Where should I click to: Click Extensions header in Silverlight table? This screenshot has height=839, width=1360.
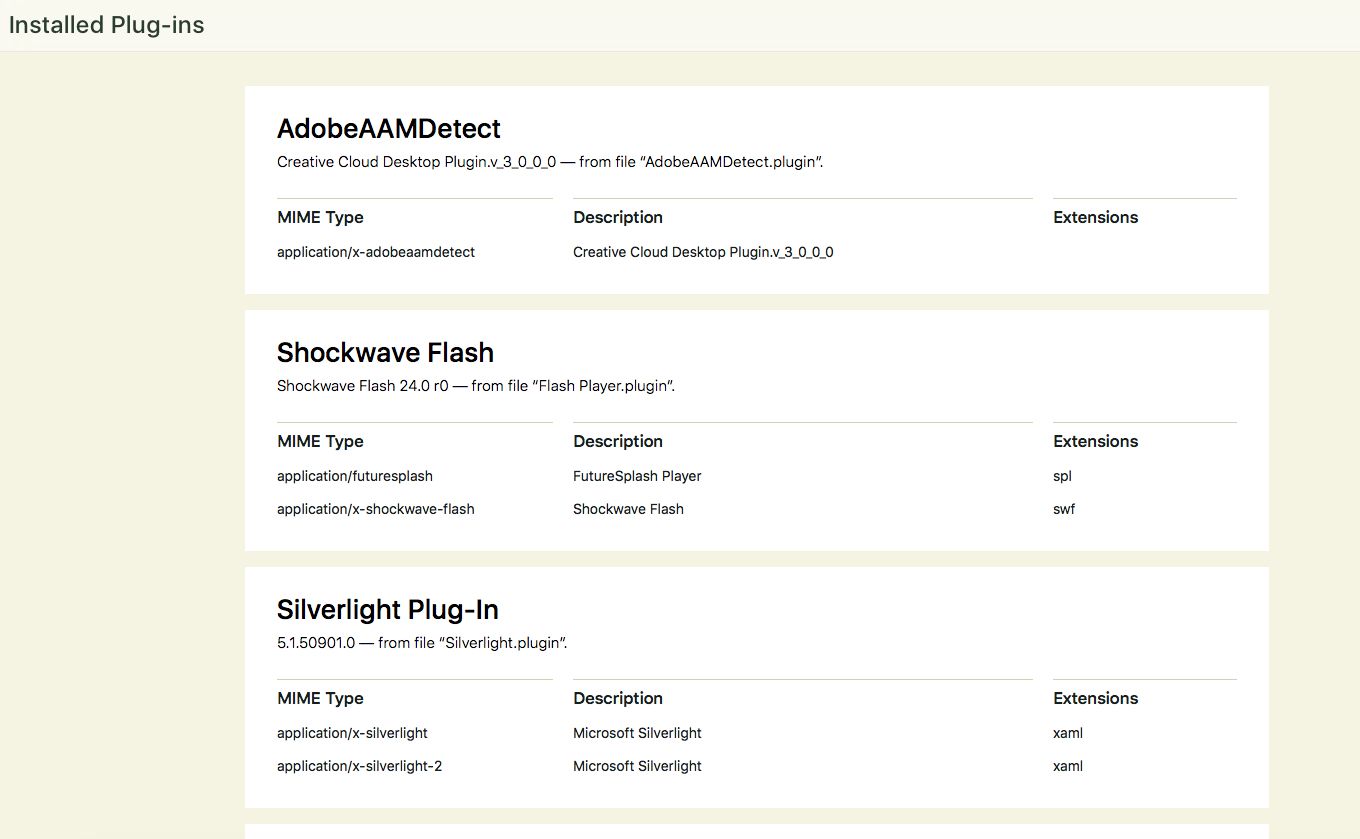point(1096,698)
